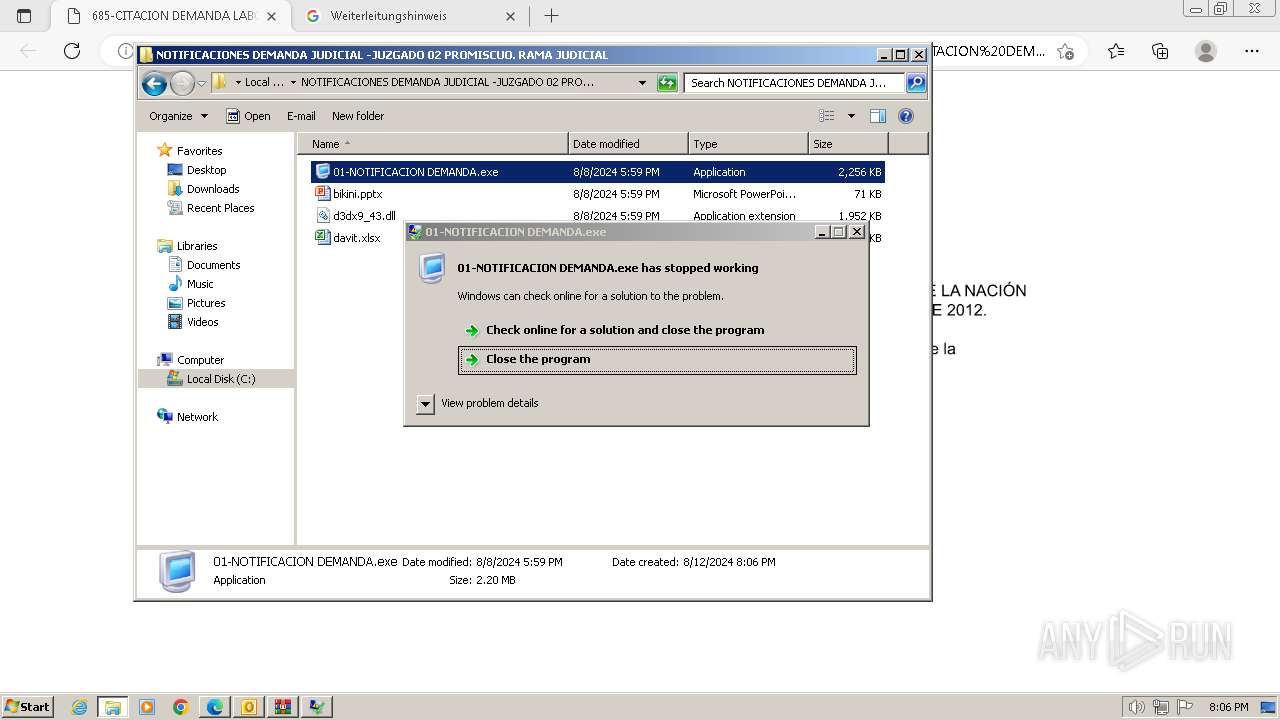Click the Explorer search input field
The height and width of the screenshot is (720, 1280).
(795, 83)
